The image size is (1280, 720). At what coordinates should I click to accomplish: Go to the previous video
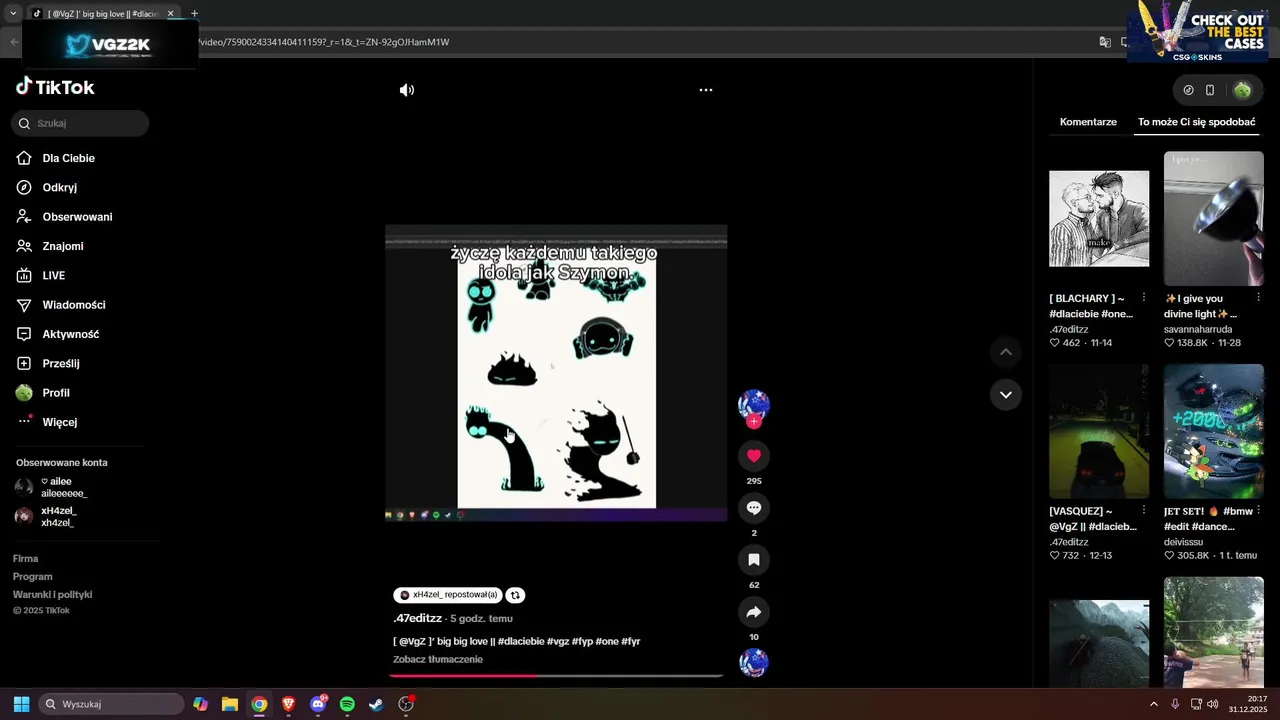coord(1006,352)
